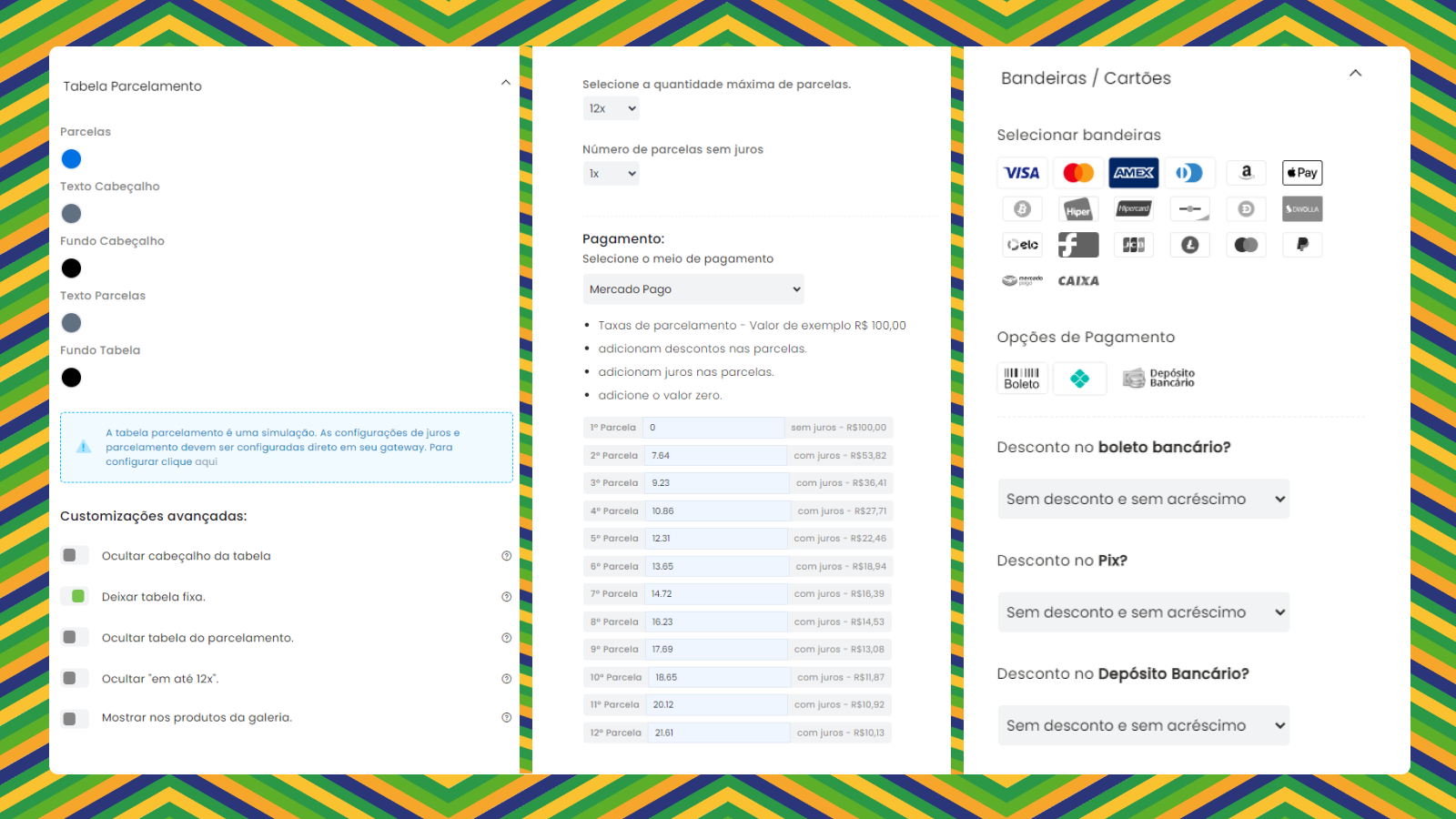Toggle the Amex card brand
Image resolution: width=1456 pixels, height=819 pixels.
[1134, 173]
